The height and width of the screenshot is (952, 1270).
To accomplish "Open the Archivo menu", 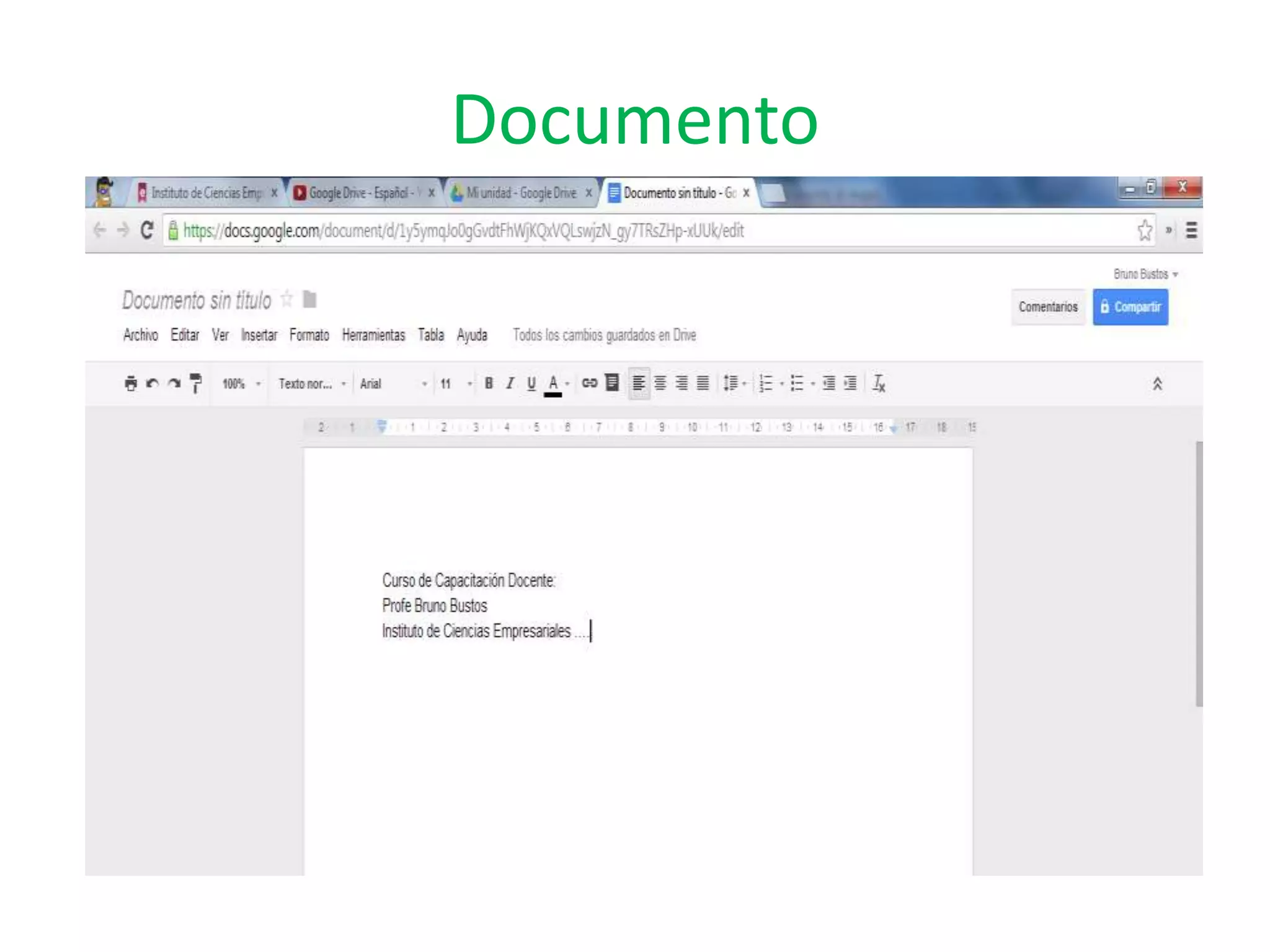I will [141, 335].
